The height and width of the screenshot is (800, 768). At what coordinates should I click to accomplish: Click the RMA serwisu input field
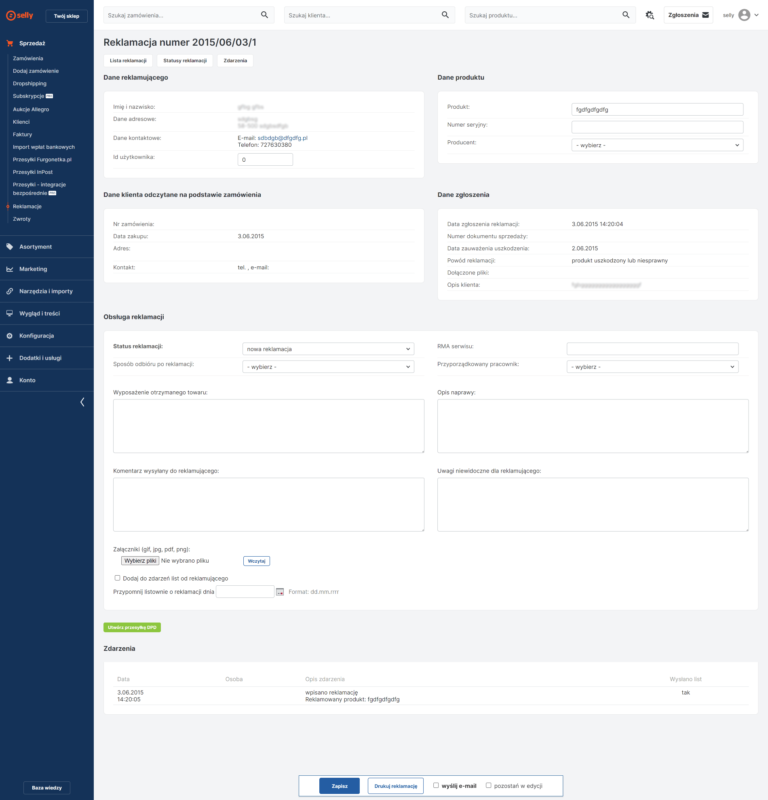click(652, 349)
